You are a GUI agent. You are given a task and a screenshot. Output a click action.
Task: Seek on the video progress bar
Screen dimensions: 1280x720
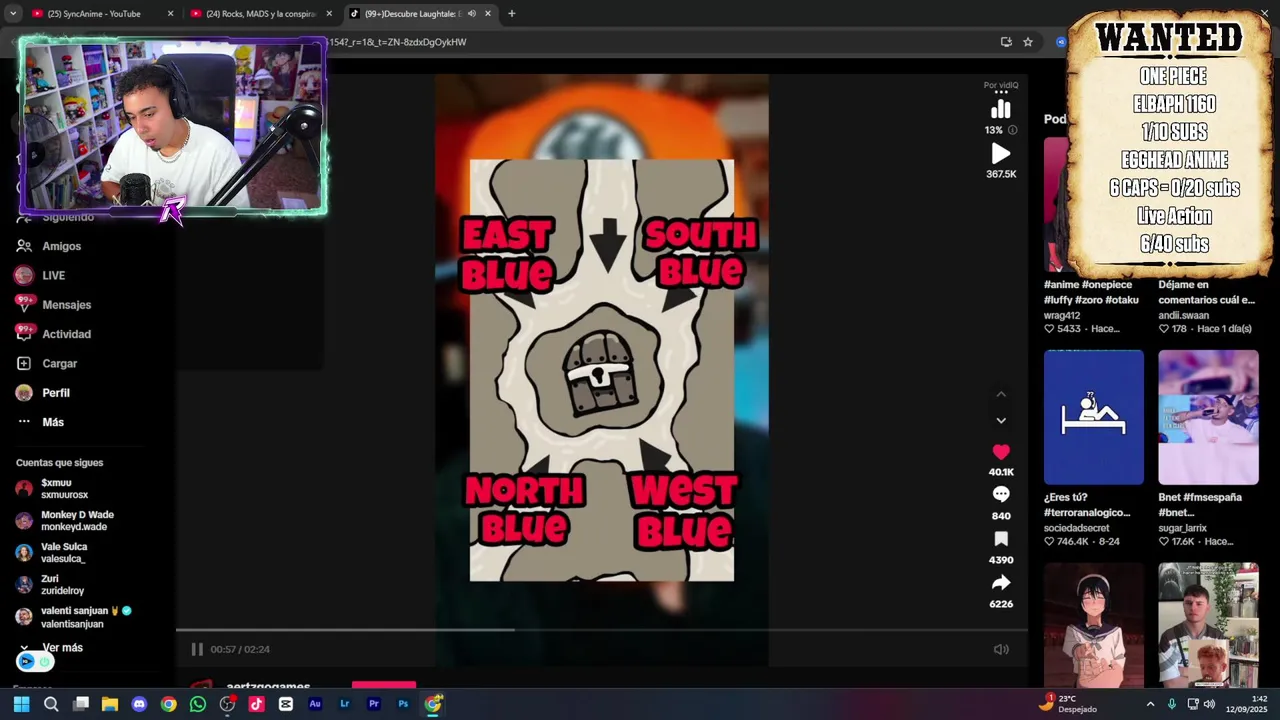(x=601, y=630)
